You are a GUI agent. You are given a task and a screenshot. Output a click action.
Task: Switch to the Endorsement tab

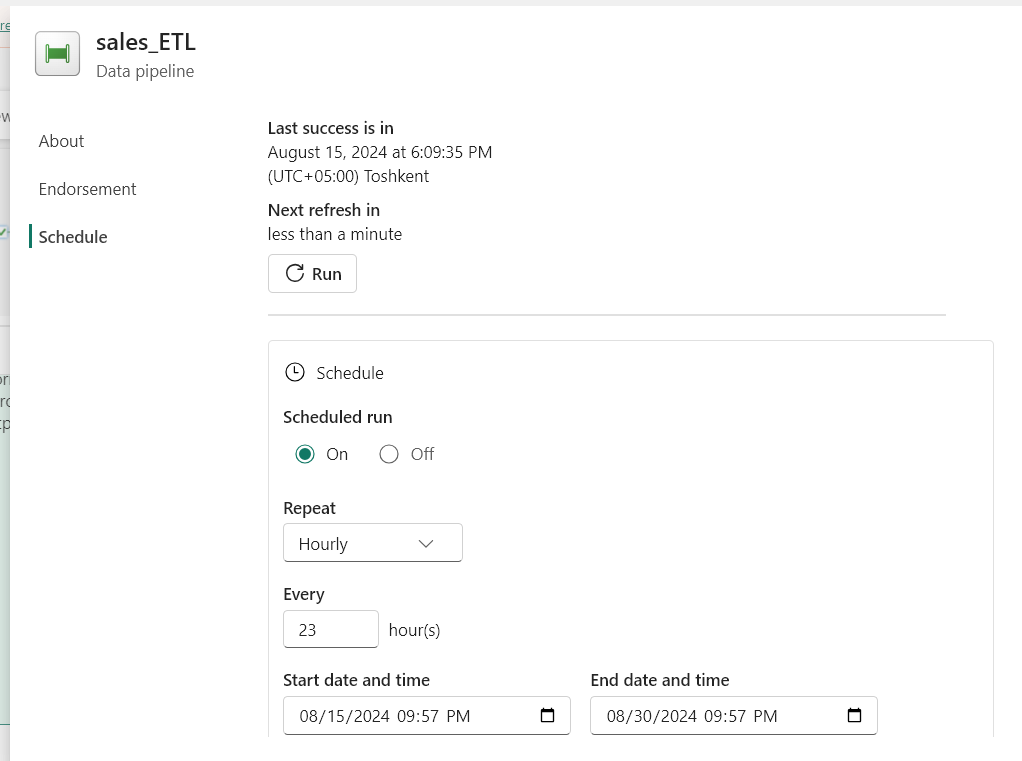(x=87, y=189)
